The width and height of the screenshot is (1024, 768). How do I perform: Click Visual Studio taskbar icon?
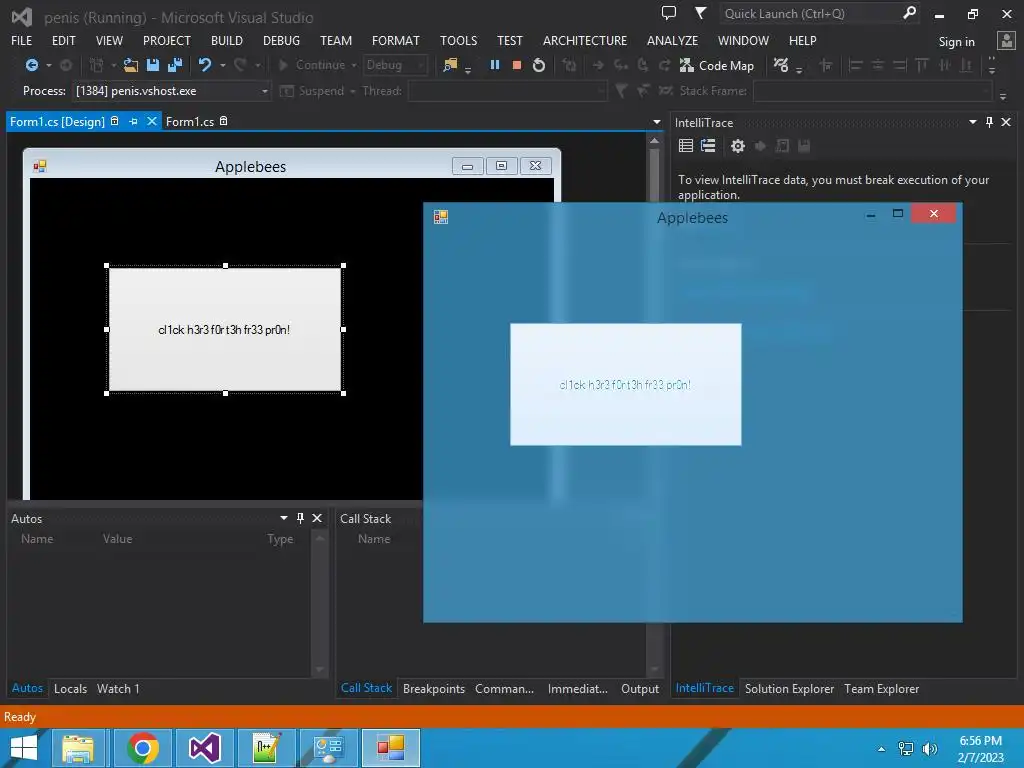(204, 748)
